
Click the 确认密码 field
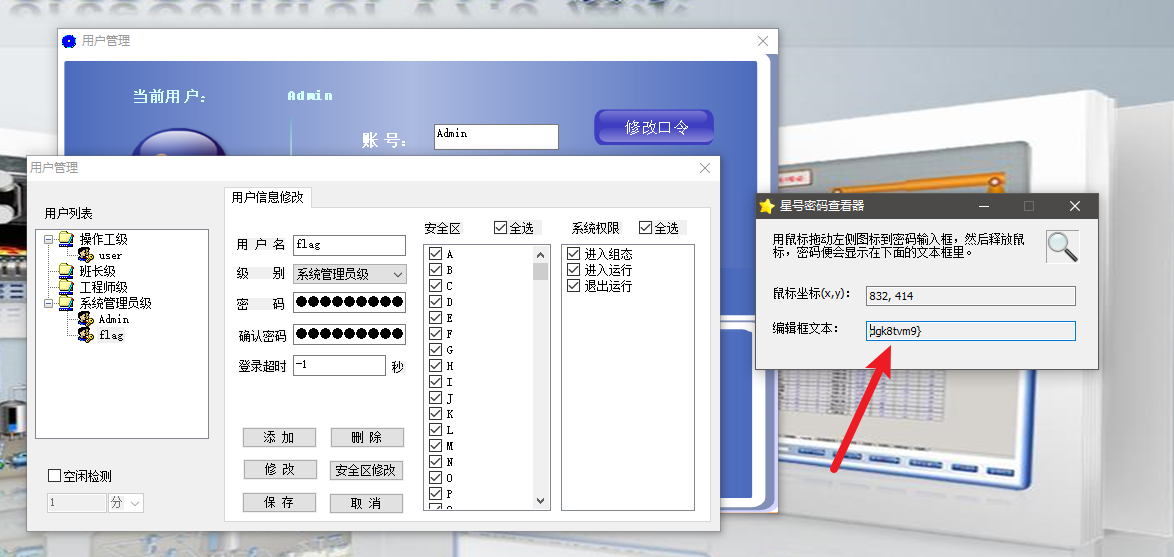(349, 334)
